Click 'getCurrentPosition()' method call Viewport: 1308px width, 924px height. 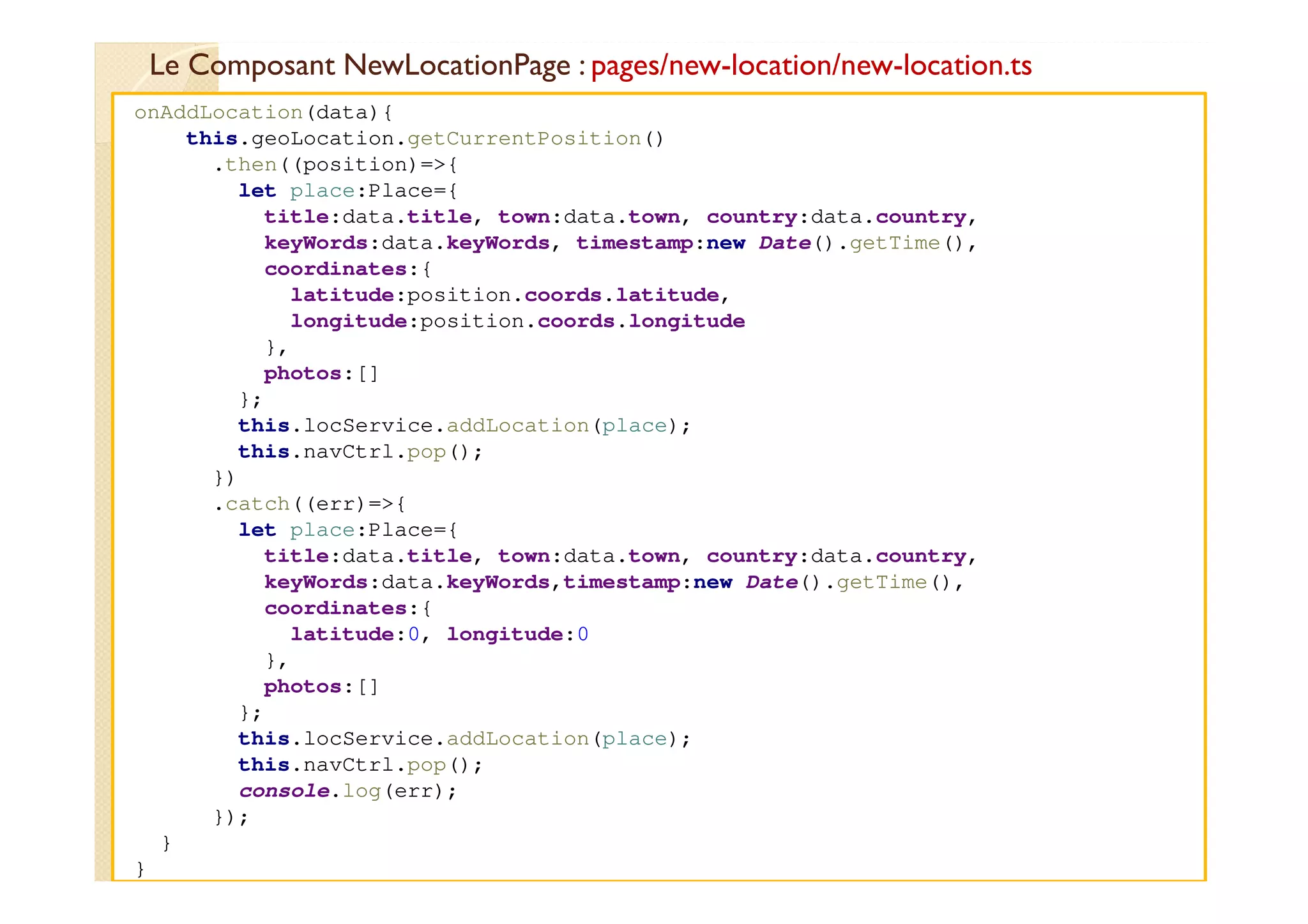pos(535,139)
